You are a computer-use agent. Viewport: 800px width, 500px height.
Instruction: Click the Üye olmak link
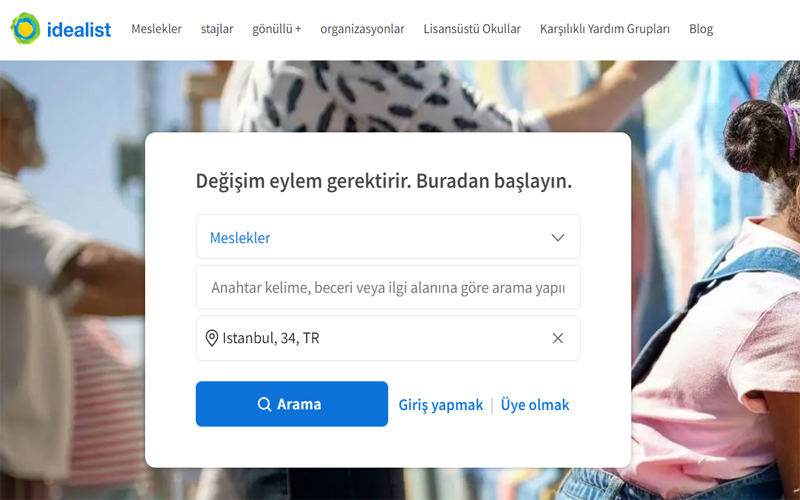(535, 405)
